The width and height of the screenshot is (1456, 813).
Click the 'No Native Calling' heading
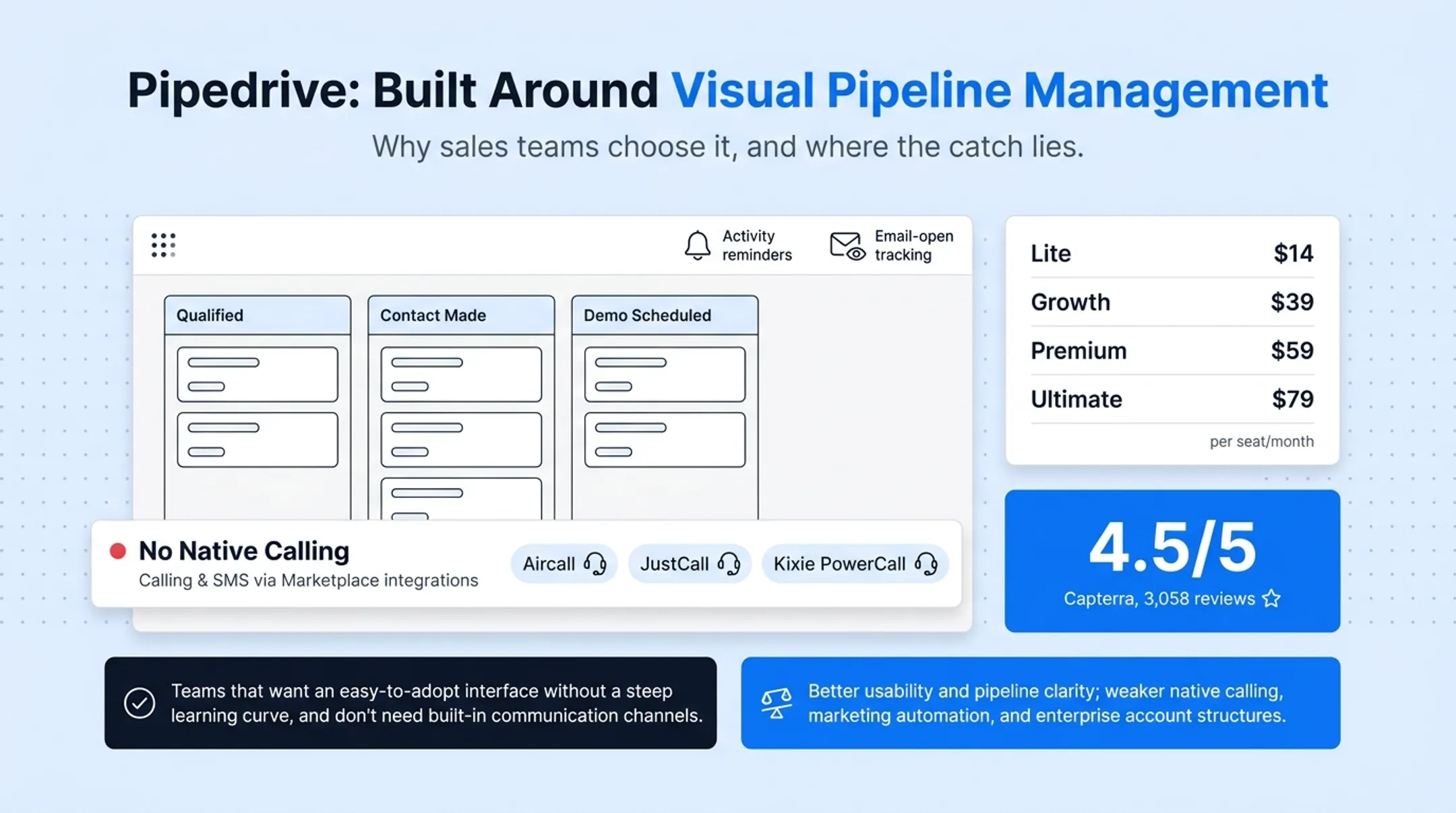244,551
